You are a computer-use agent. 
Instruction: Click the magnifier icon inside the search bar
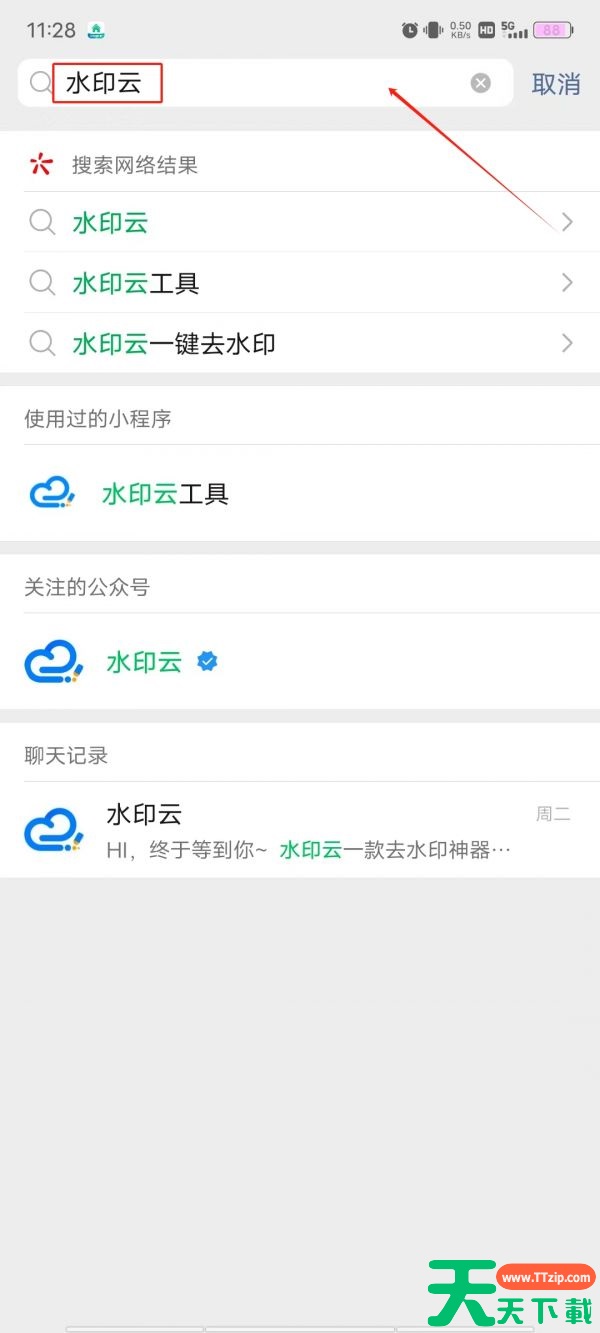tap(40, 83)
